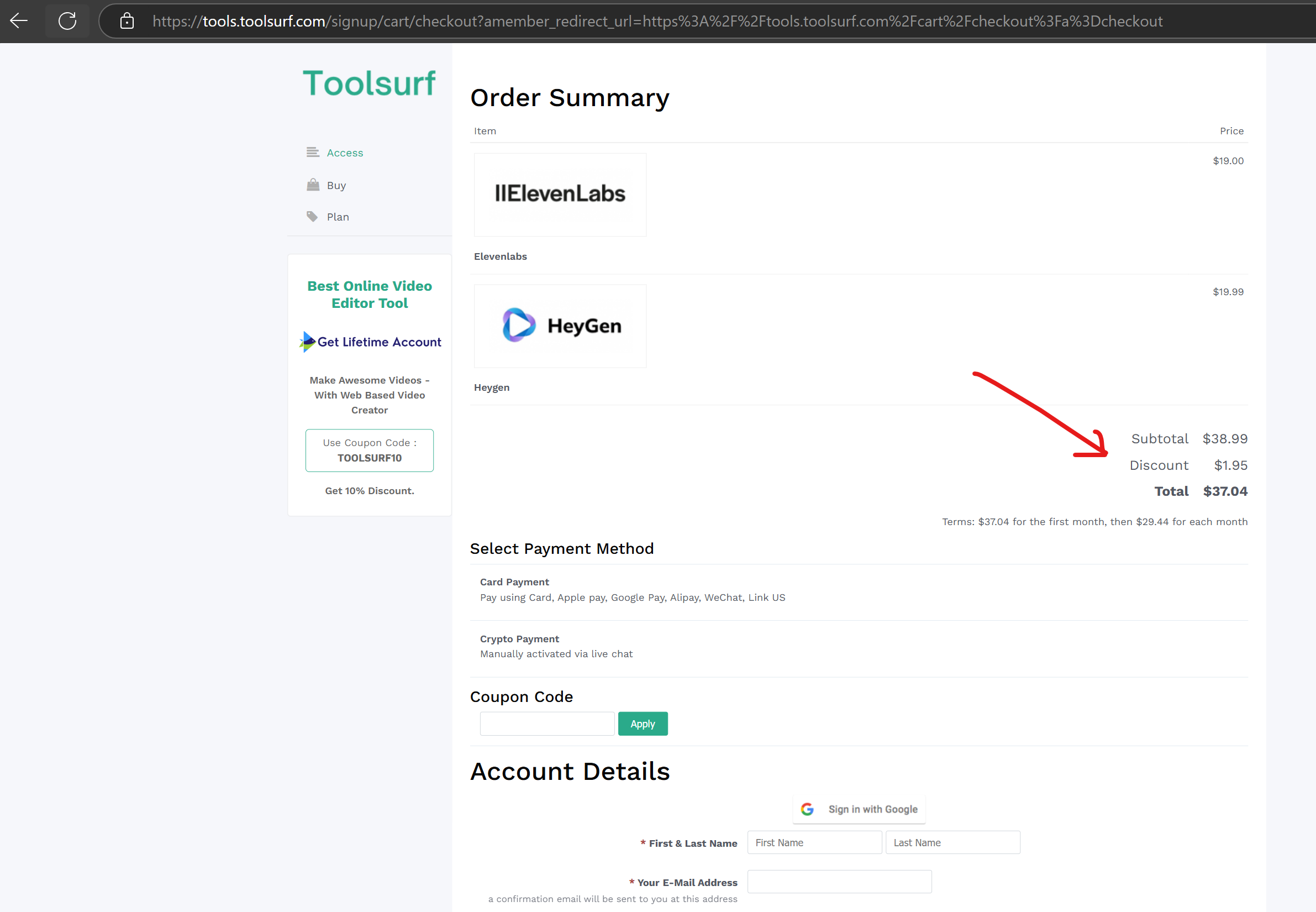Focus the First Name field
Image resolution: width=1316 pixels, height=912 pixels.
[x=814, y=842]
